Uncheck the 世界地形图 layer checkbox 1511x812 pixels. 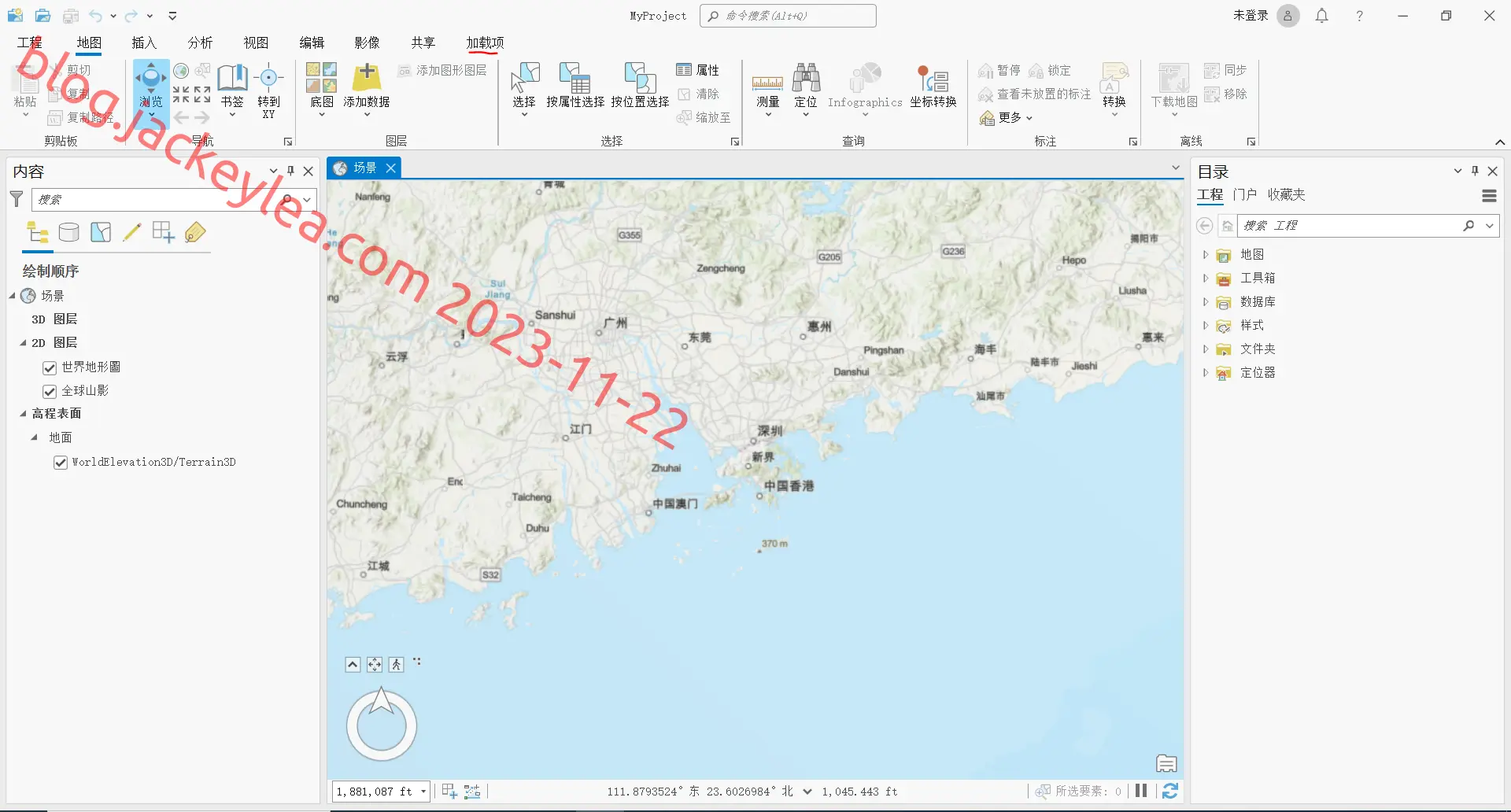(x=50, y=367)
